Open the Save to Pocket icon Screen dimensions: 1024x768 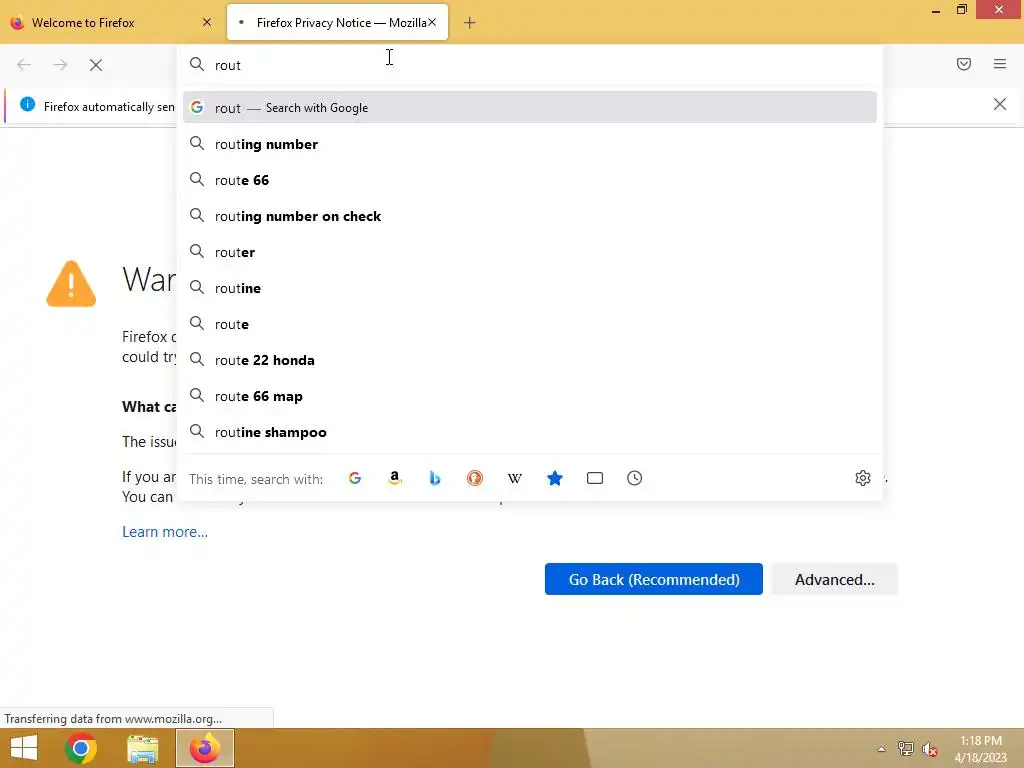pos(964,64)
